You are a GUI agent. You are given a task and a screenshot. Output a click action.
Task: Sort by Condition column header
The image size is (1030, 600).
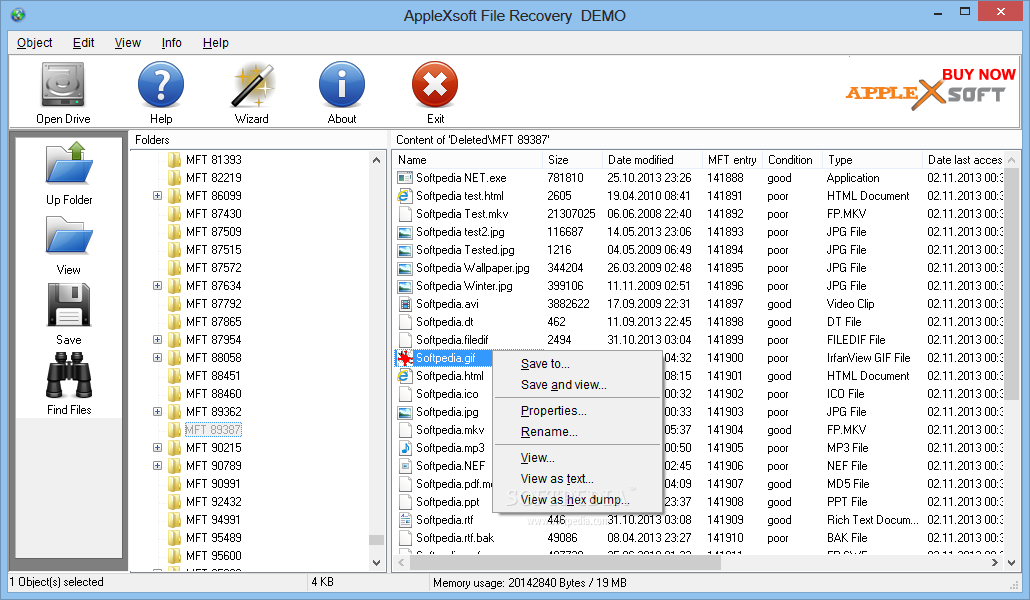pos(792,160)
